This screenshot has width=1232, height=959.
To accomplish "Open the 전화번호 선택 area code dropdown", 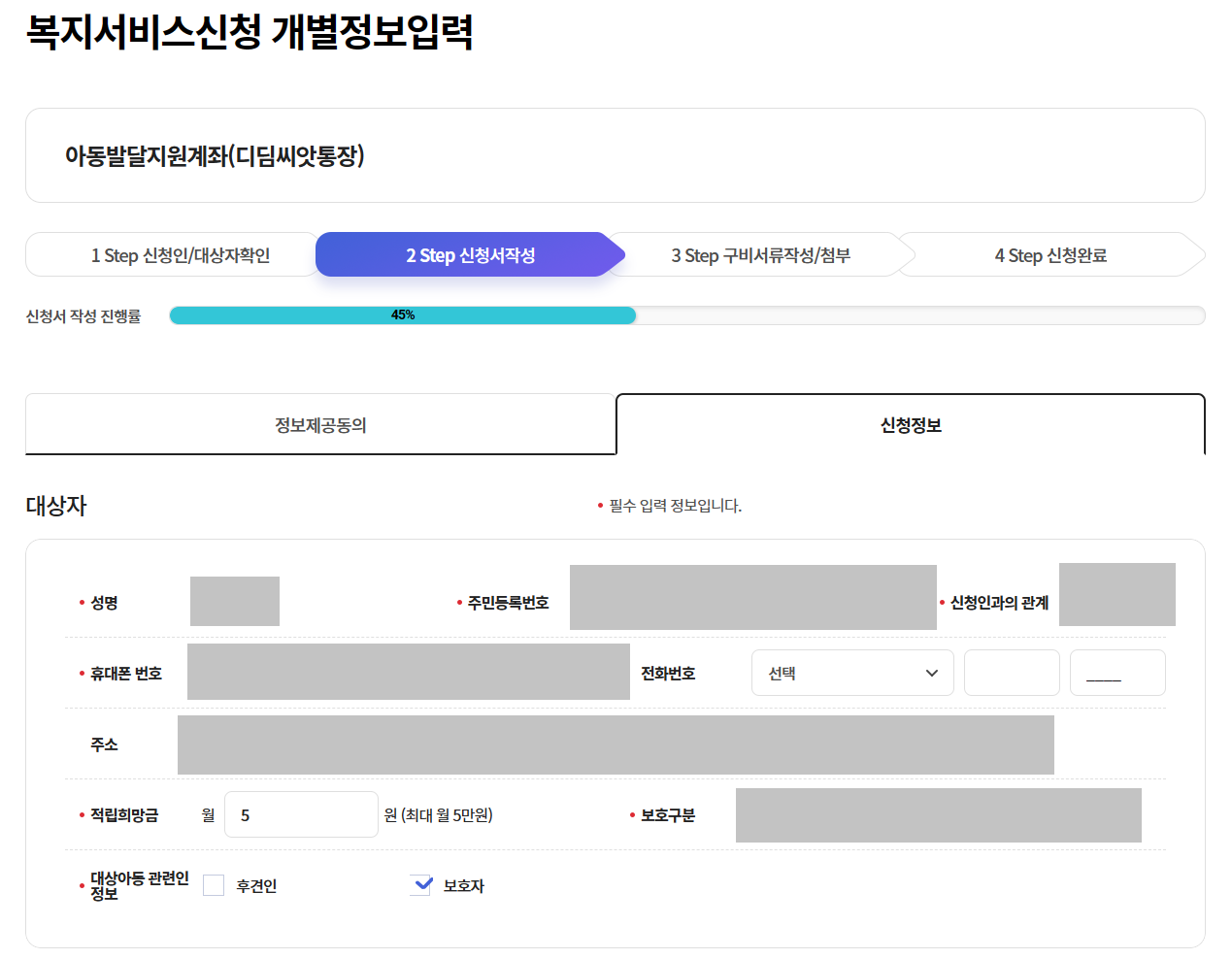I will click(852, 672).
